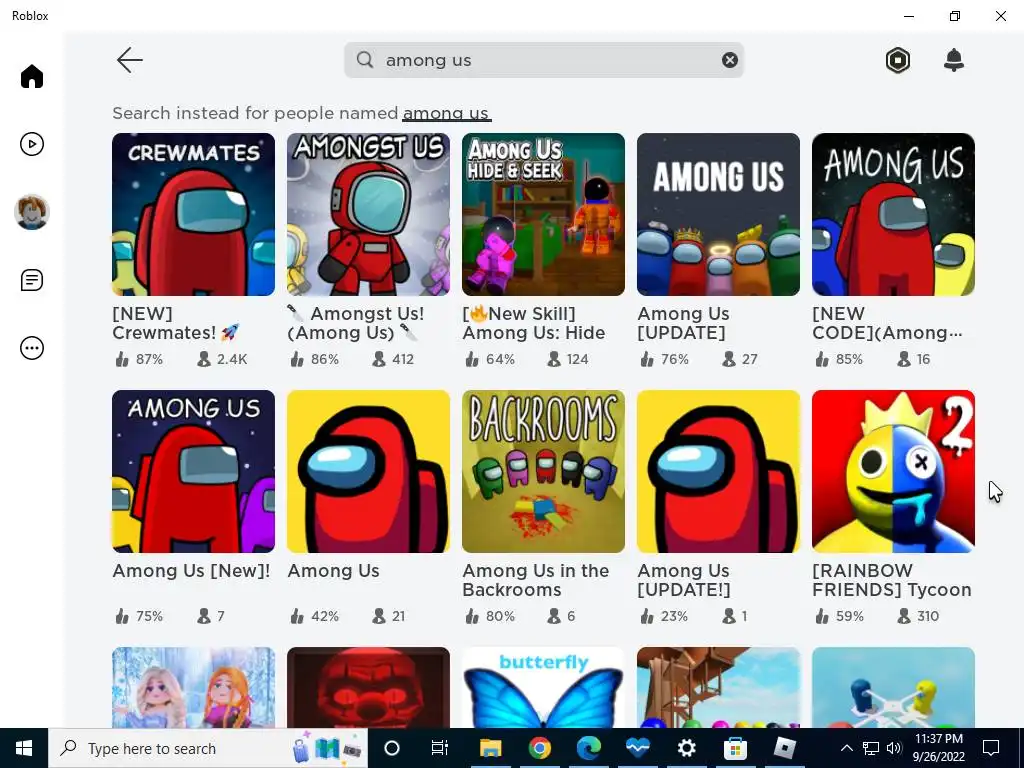This screenshot has height=768, width=1024.
Task: Open Task View on taskbar
Action: (440, 748)
